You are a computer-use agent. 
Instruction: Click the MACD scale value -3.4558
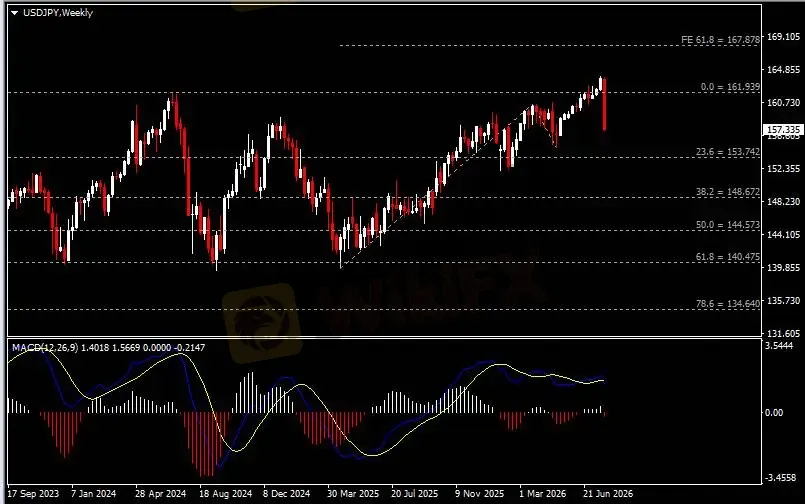click(780, 478)
